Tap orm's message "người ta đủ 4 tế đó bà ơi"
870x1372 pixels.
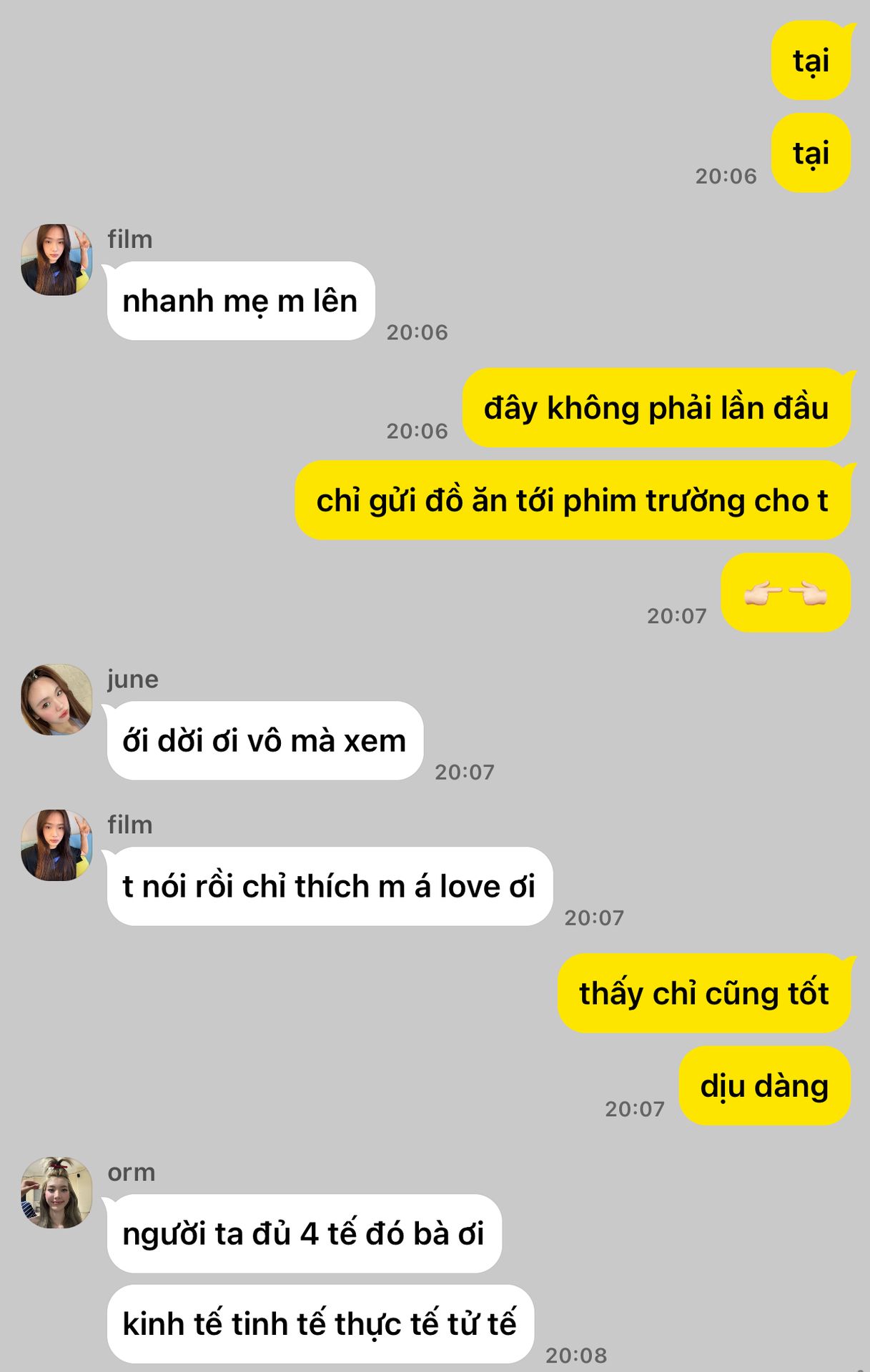[305, 1233]
